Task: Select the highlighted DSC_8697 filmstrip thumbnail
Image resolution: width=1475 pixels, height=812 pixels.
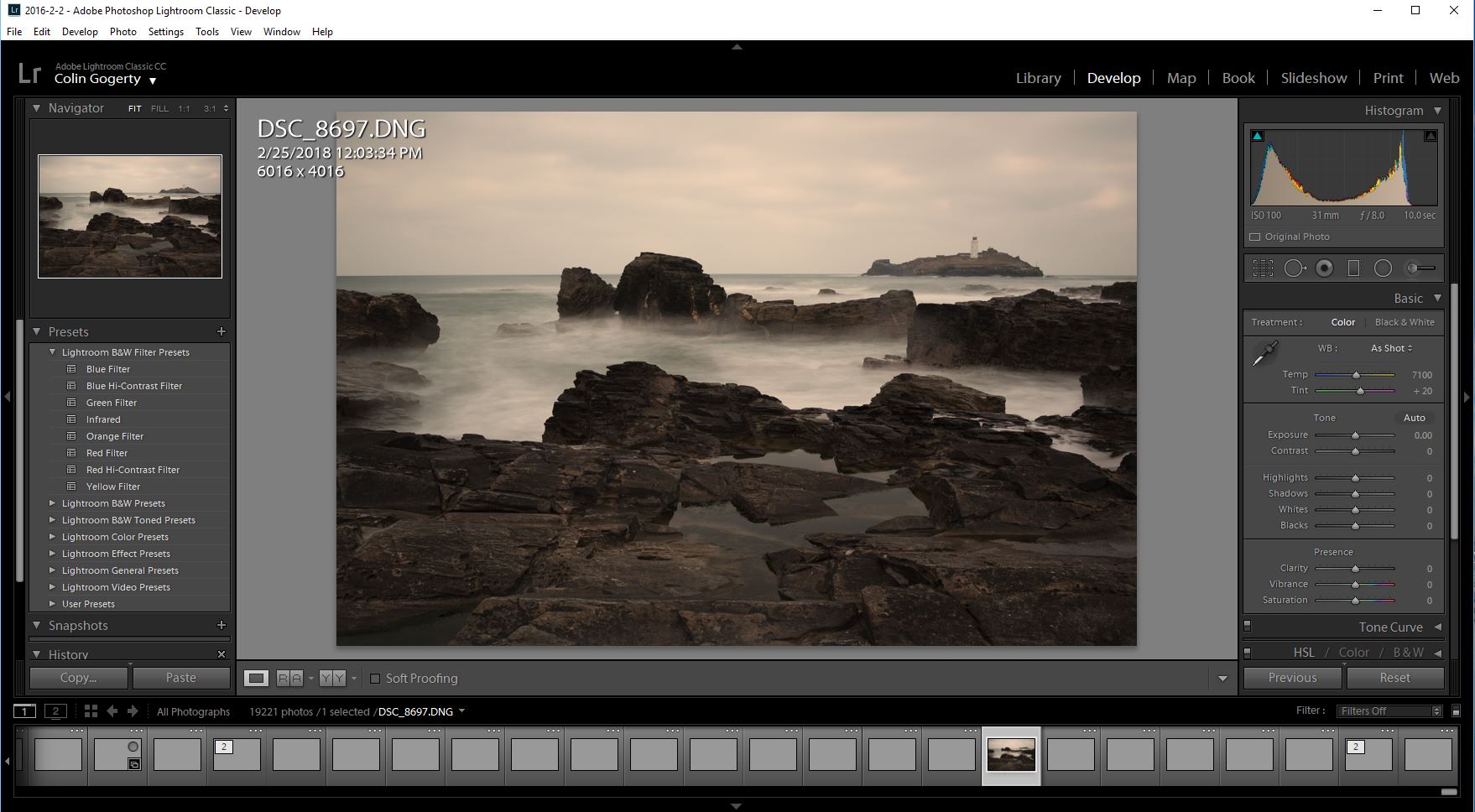Action: pos(1011,754)
